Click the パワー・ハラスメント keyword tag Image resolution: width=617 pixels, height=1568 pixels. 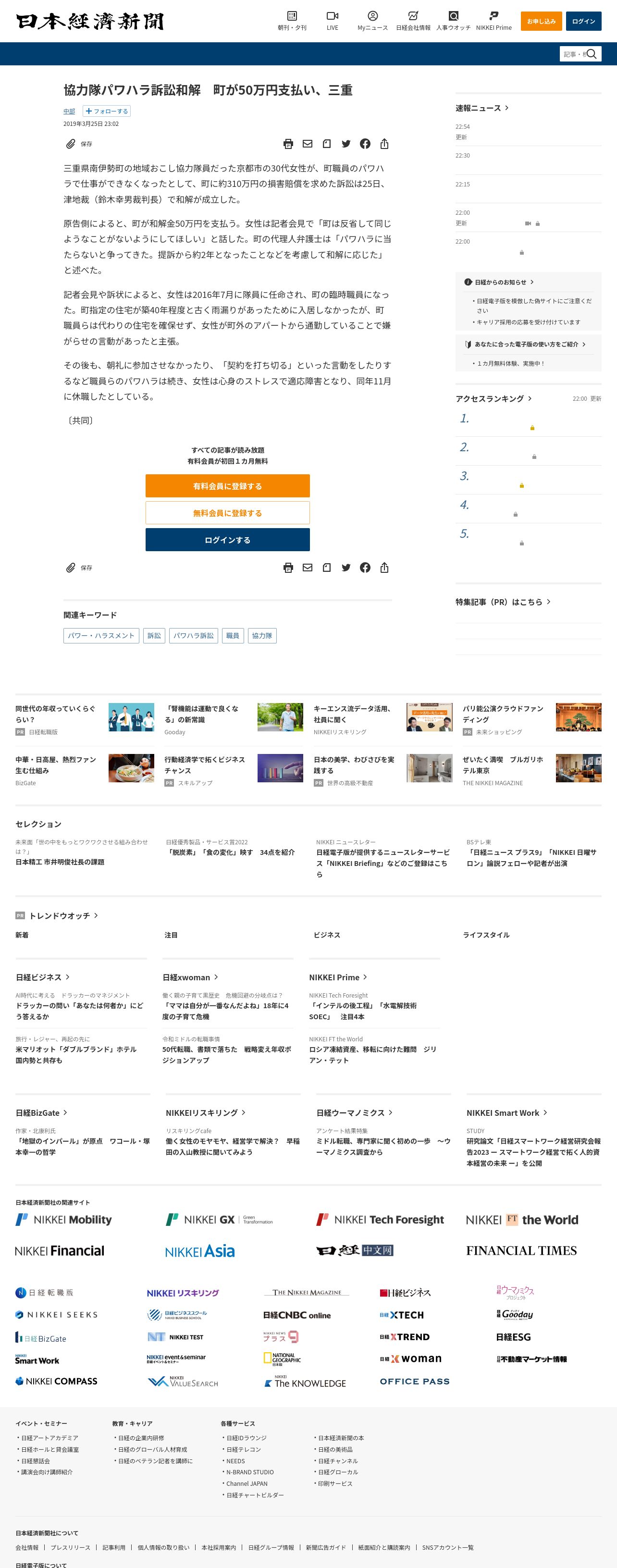point(101,635)
